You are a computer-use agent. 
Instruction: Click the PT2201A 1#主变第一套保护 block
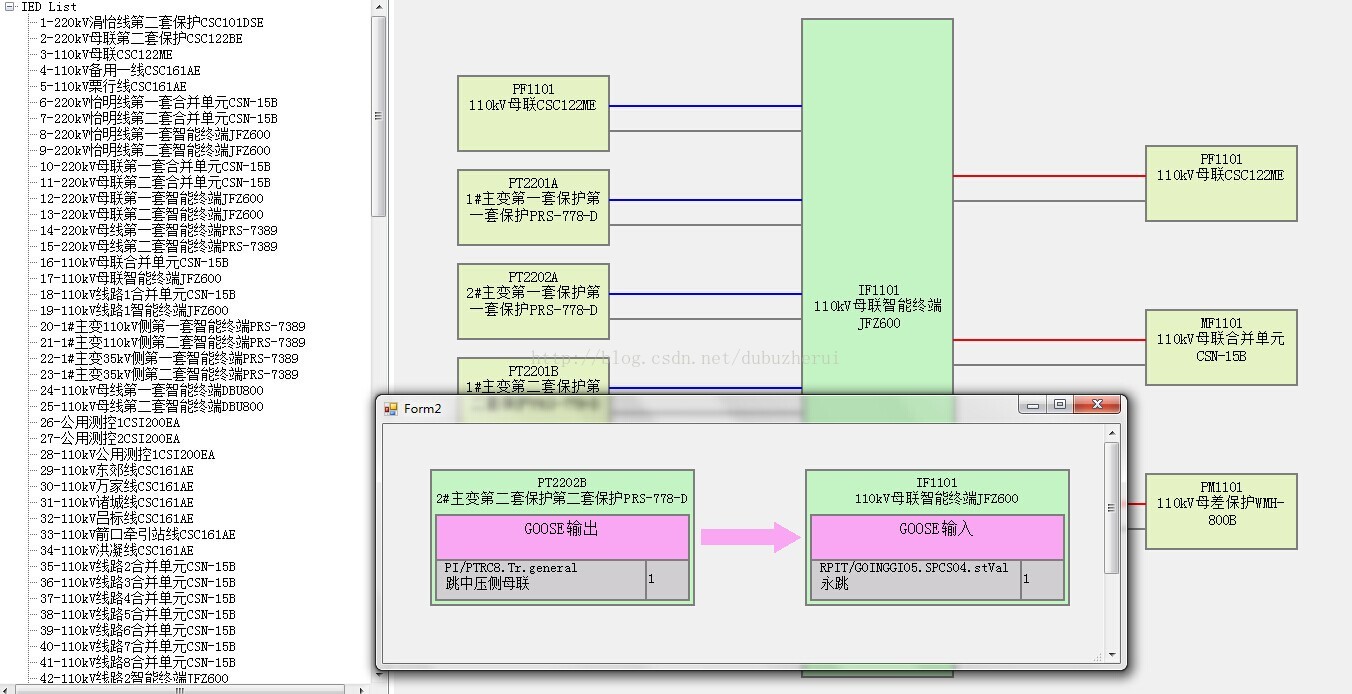(533, 207)
